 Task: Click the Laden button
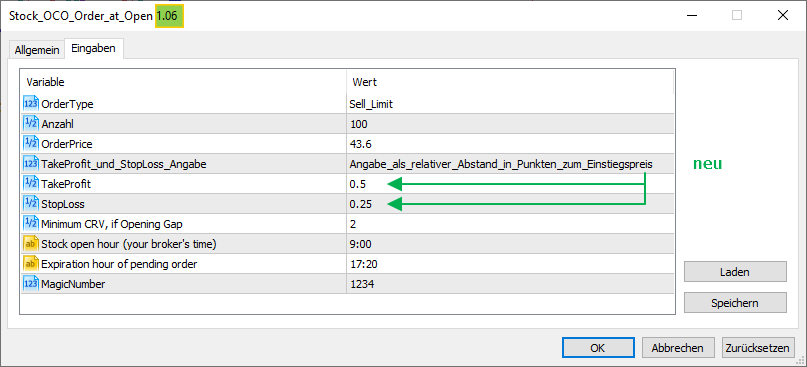[735, 272]
